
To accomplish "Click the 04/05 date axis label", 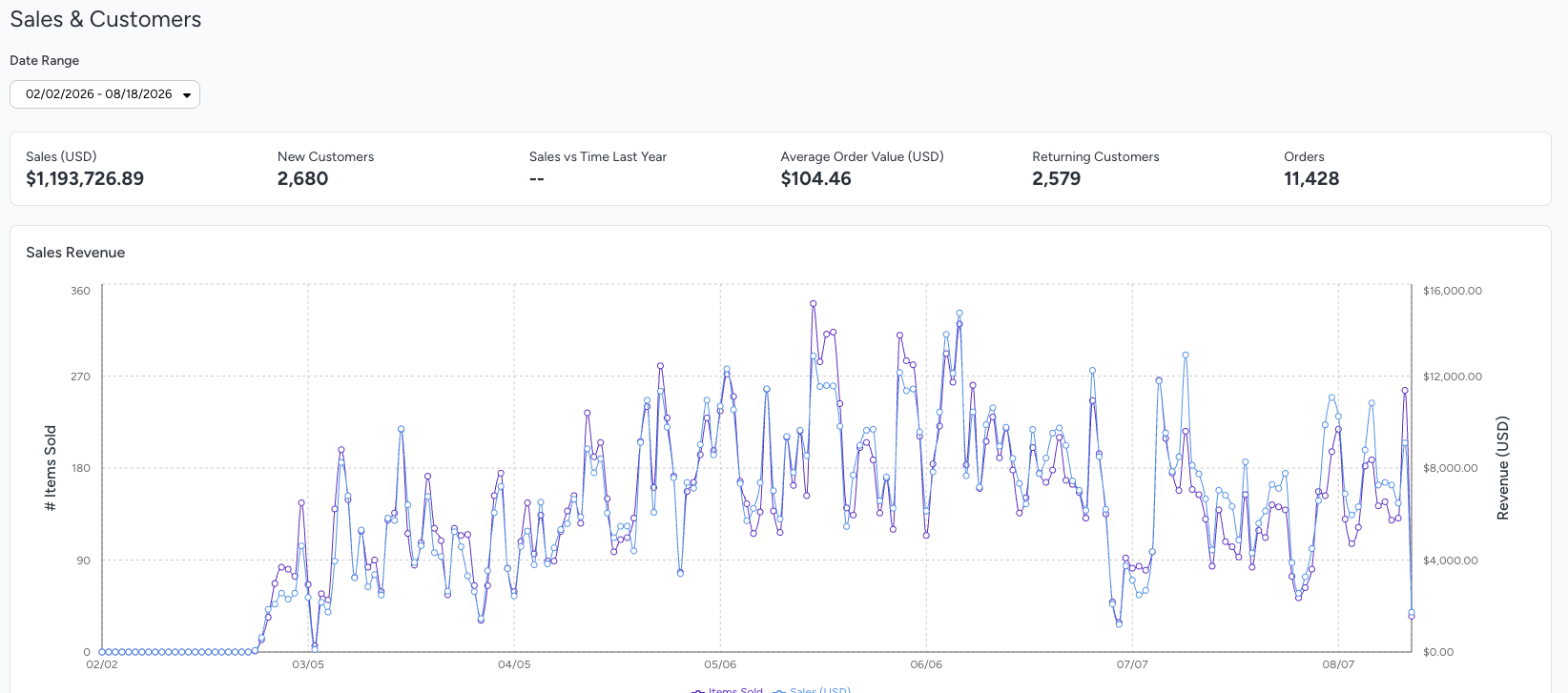I will [x=514, y=664].
